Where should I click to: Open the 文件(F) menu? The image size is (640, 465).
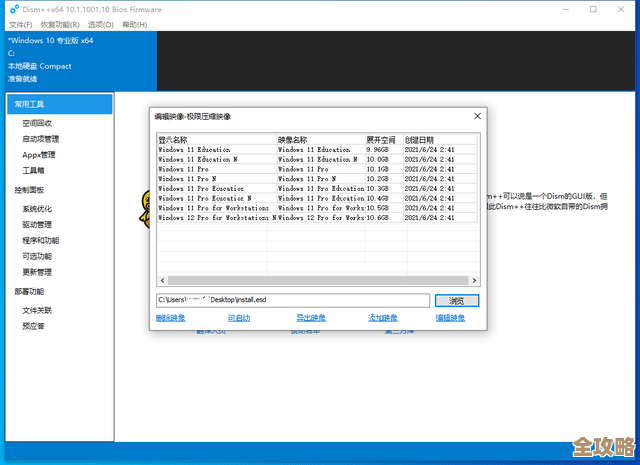pyautogui.click(x=20, y=24)
